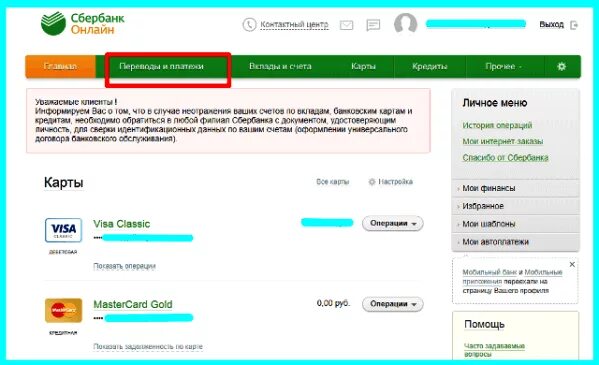This screenshot has height=365, width=599.
Task: Expand Мои финансы section
Action: click(515, 188)
